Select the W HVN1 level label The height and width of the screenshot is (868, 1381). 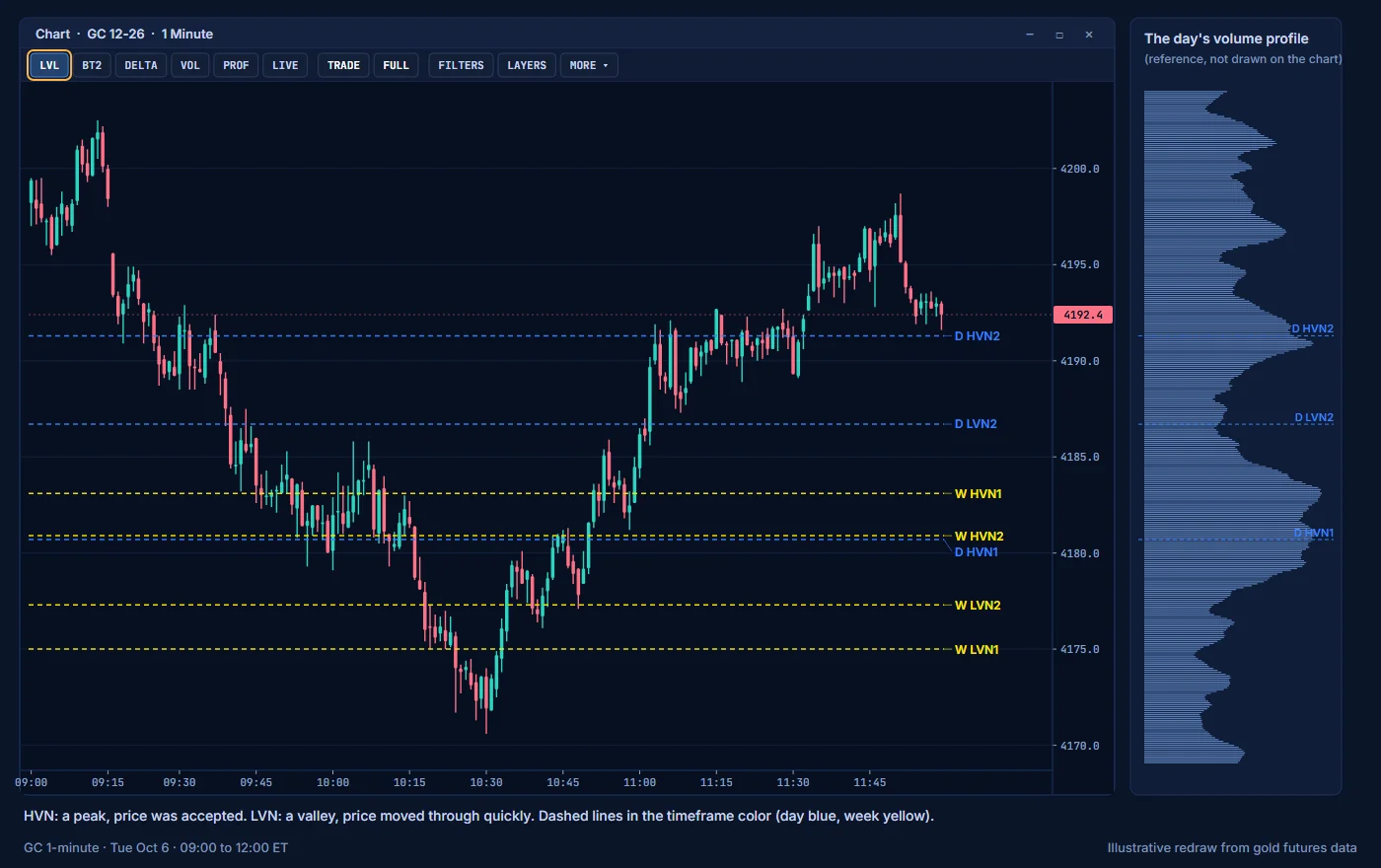pos(978,493)
